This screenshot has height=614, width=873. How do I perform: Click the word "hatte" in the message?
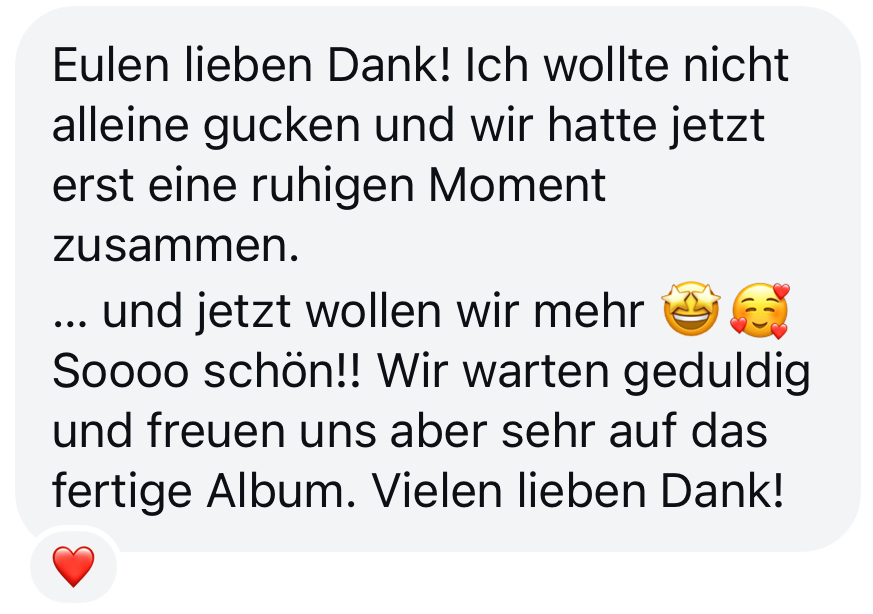pos(601,125)
